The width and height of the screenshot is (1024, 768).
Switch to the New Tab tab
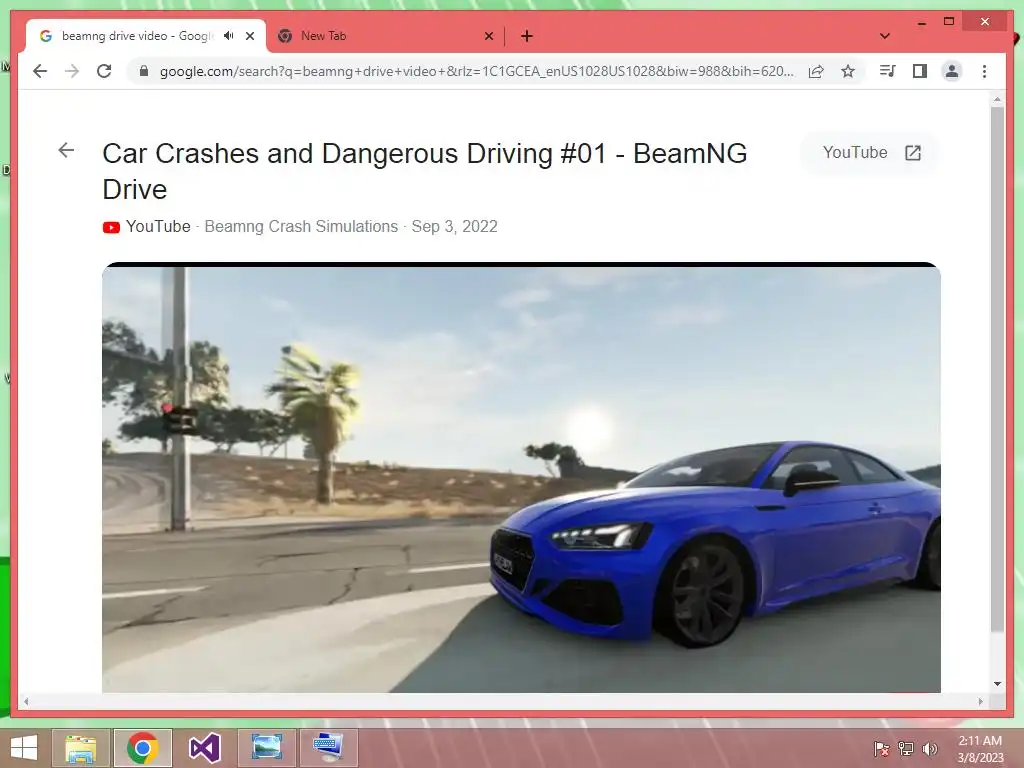coord(385,36)
